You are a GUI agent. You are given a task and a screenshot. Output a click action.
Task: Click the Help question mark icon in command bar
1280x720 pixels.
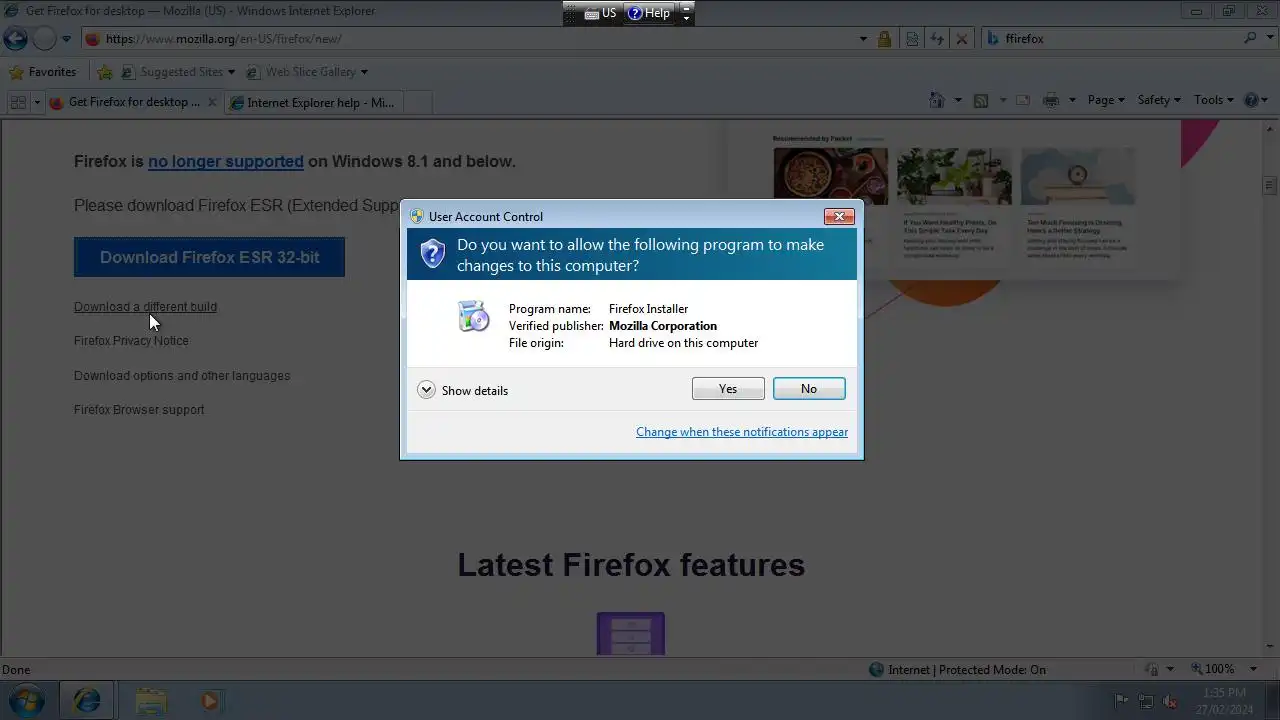point(1252,100)
